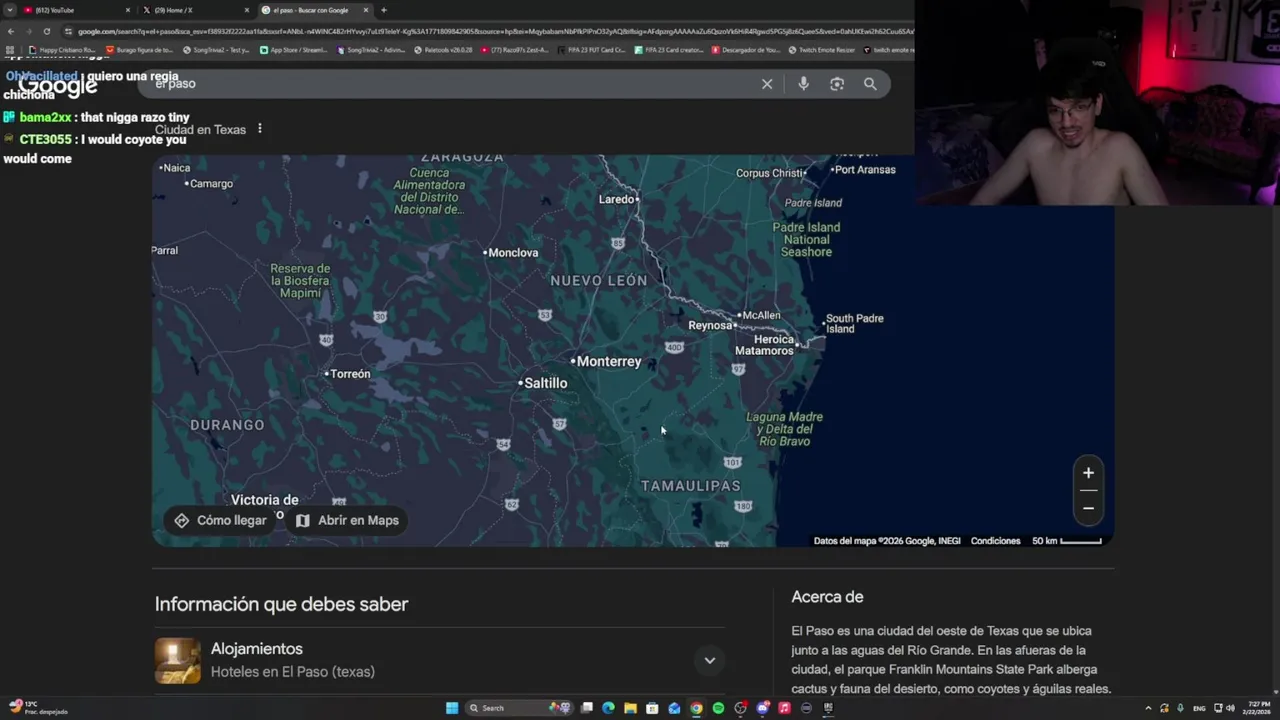Open Discord from the taskbar
Screen dimensions: 1280x720
click(x=762, y=708)
